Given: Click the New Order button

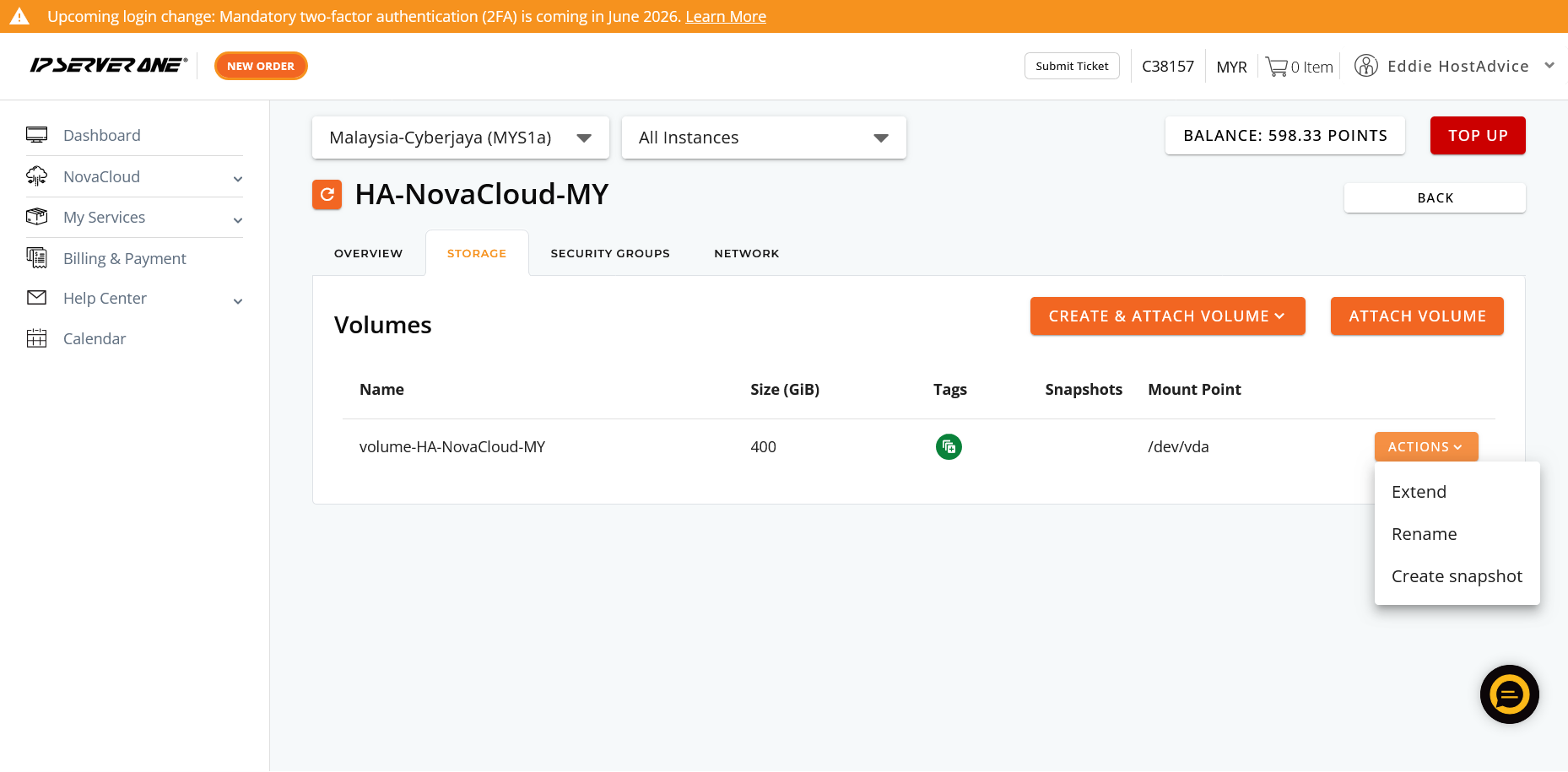Looking at the screenshot, I should [261, 66].
